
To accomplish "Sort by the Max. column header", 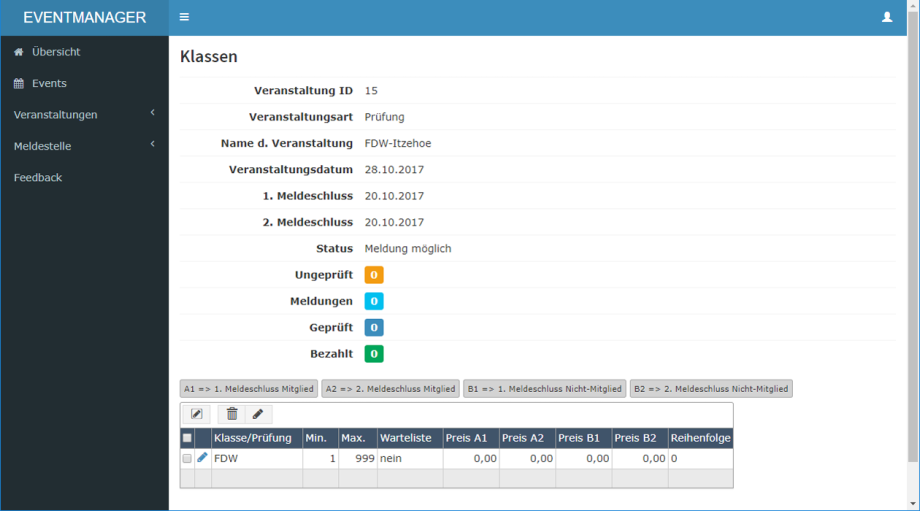I will 358,438.
